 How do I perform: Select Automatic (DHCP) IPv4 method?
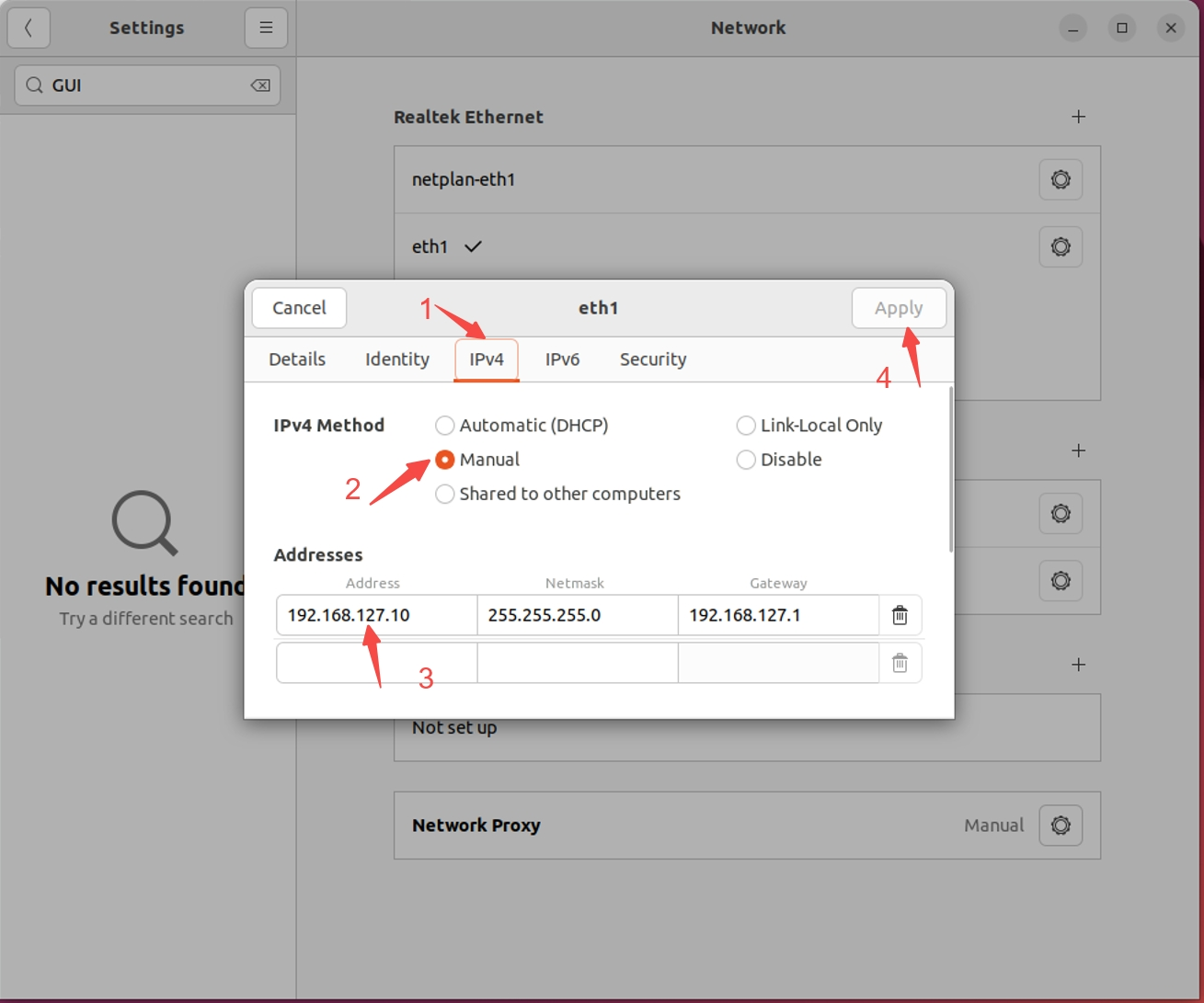coord(522,425)
